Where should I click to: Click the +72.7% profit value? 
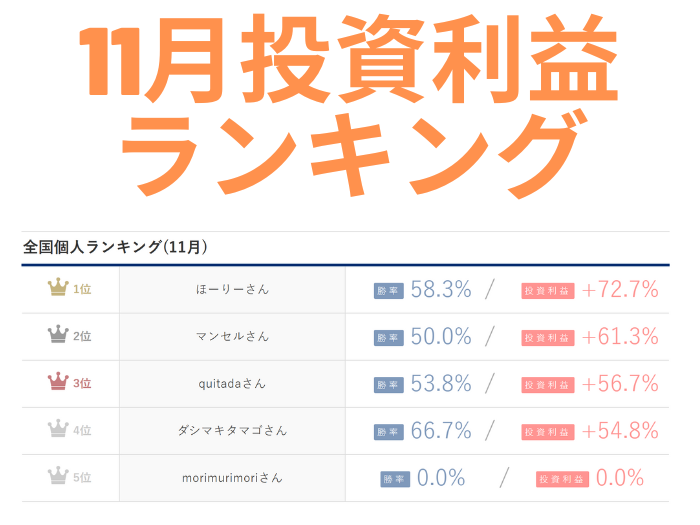point(620,290)
